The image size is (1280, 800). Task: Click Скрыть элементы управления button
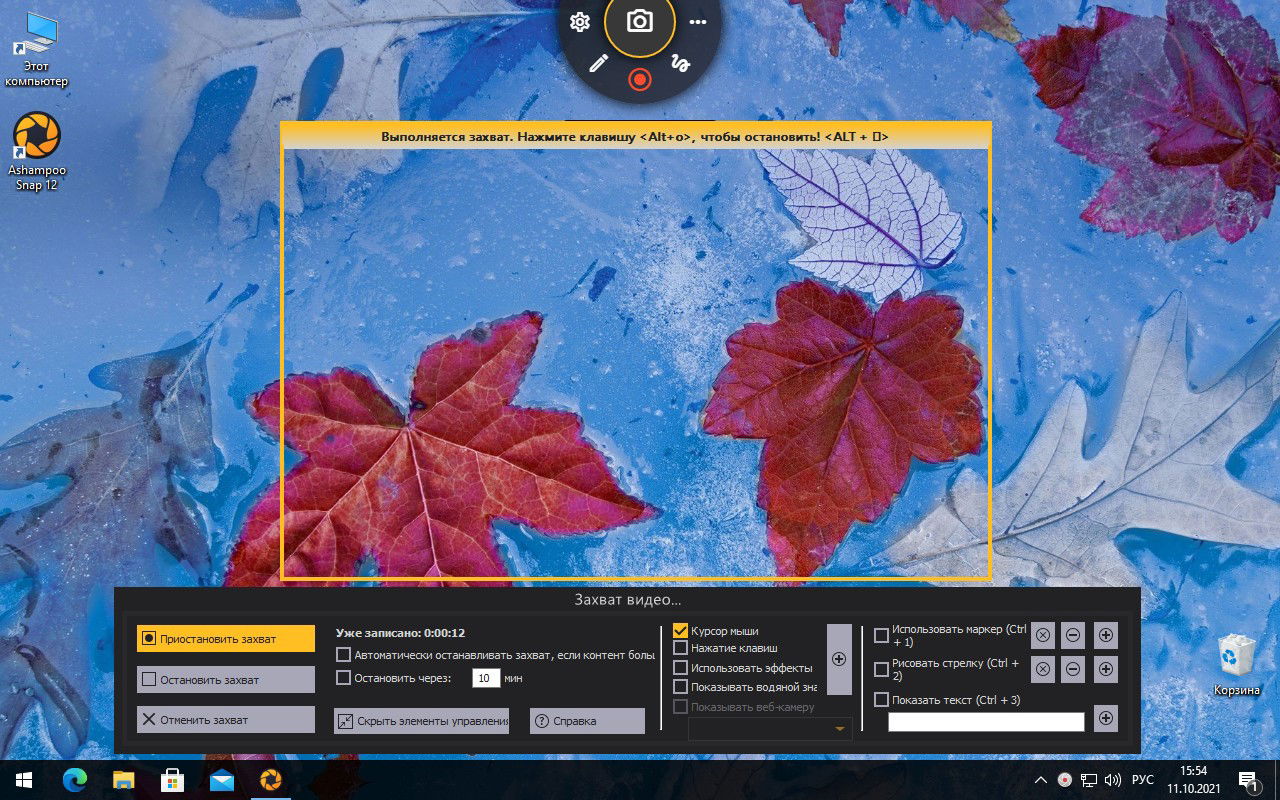[x=421, y=721]
